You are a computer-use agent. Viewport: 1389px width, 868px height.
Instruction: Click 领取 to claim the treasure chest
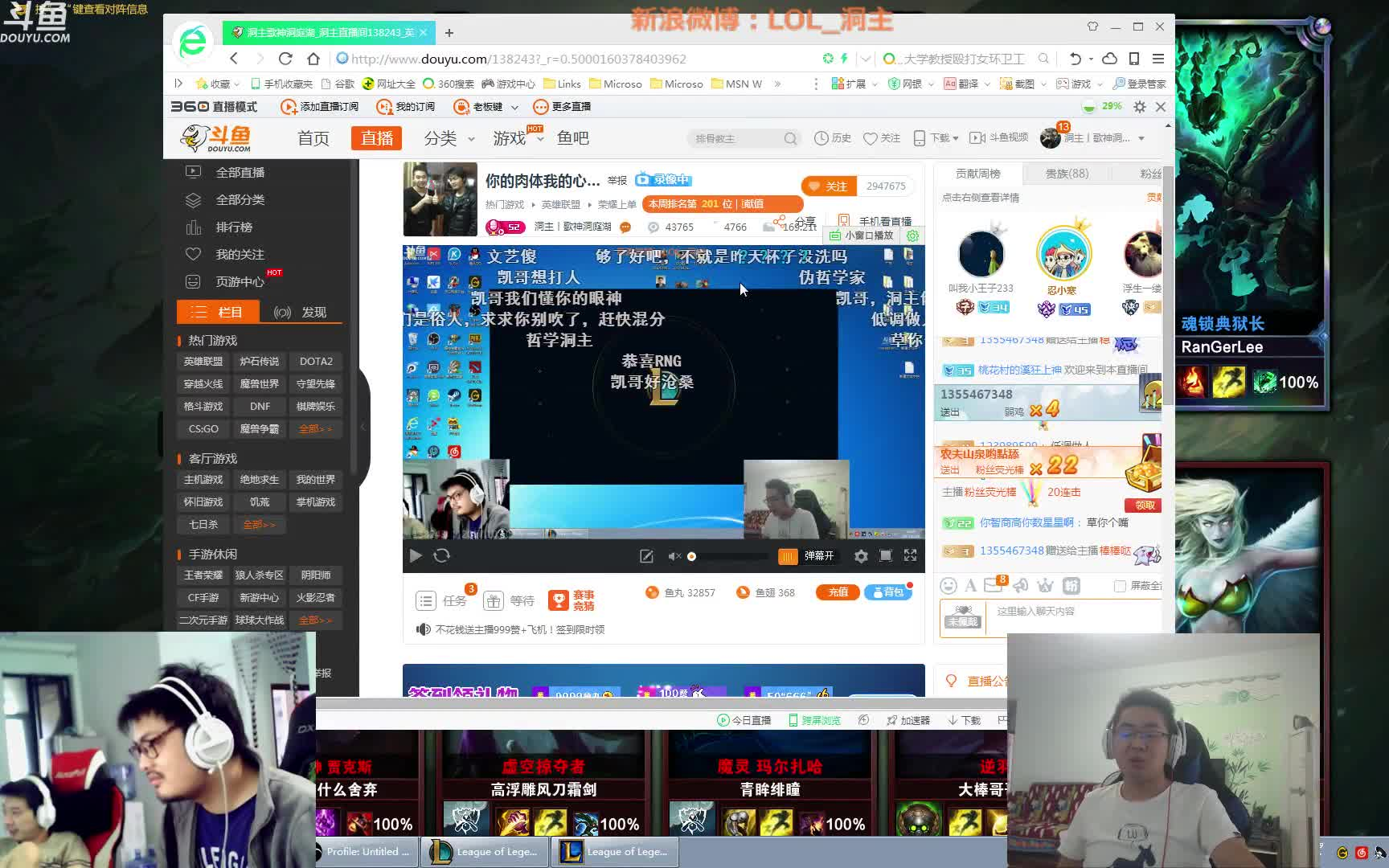click(x=1144, y=506)
